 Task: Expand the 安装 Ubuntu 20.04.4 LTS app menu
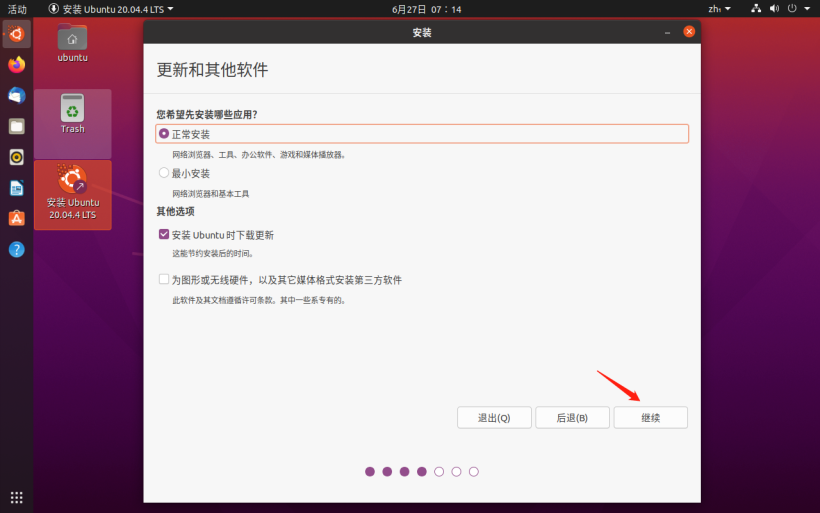coord(110,8)
